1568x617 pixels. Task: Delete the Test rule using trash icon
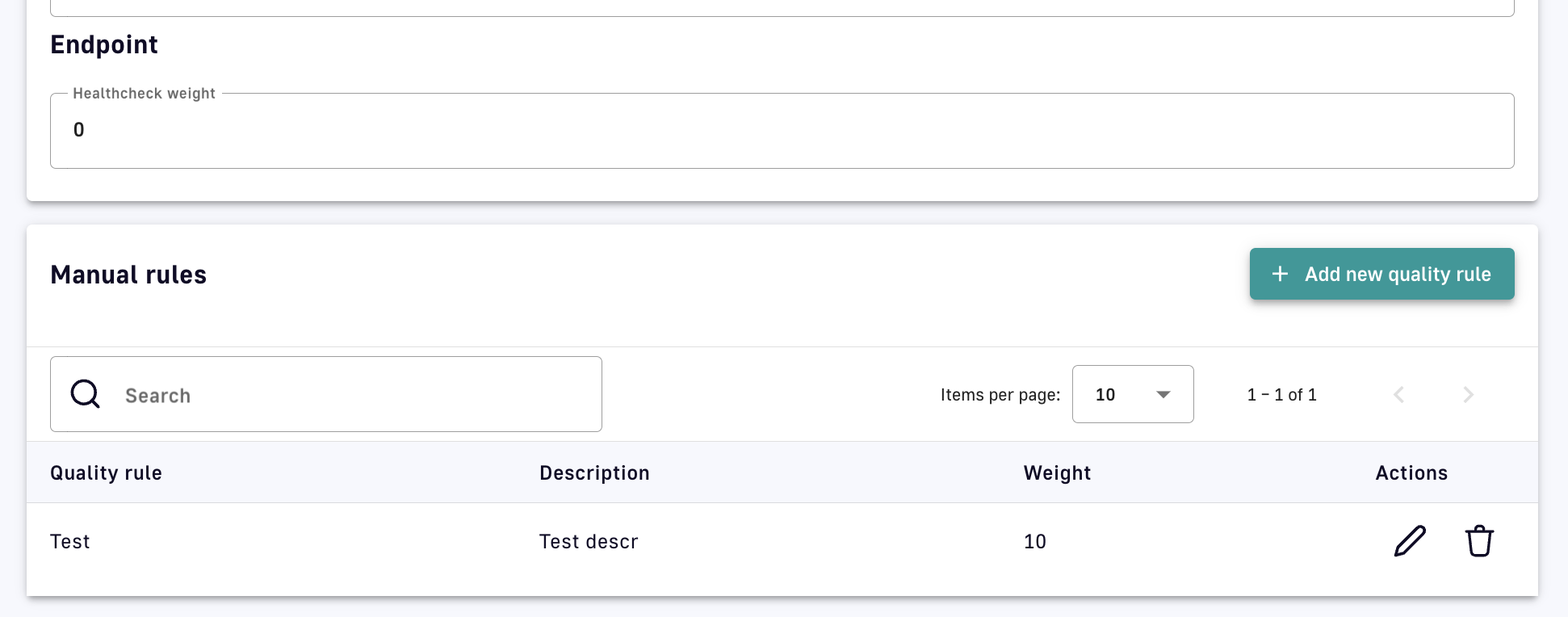[1479, 541]
